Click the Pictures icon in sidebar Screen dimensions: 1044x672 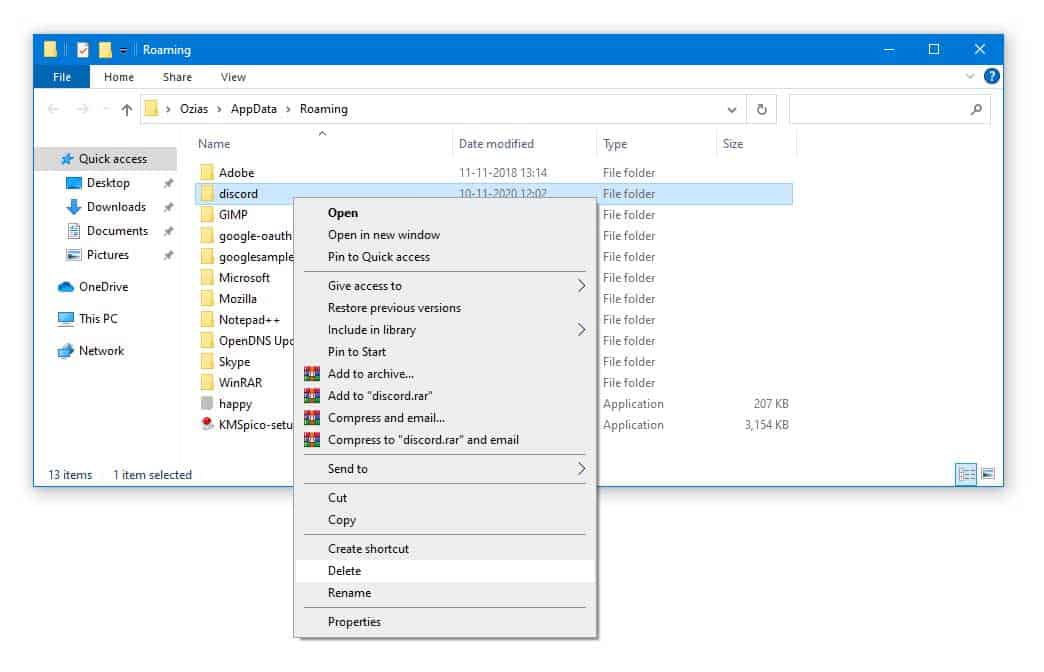(x=73, y=255)
